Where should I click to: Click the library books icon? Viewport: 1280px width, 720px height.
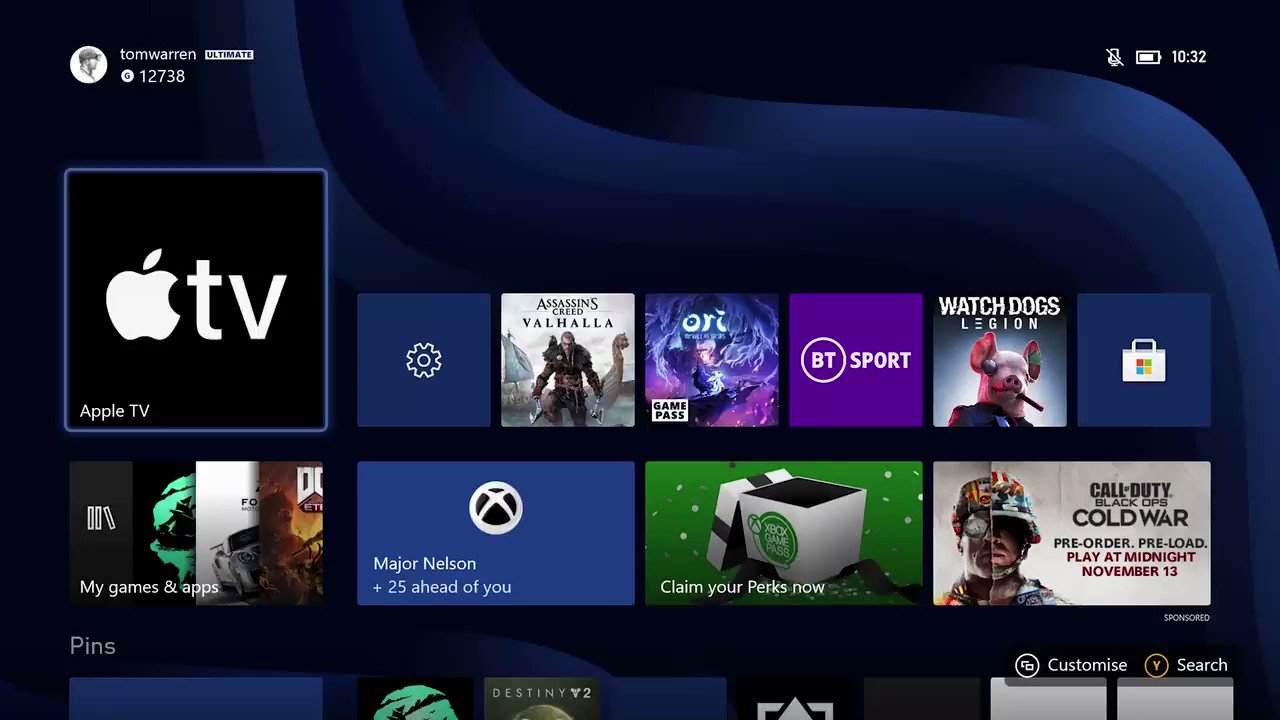coord(101,518)
